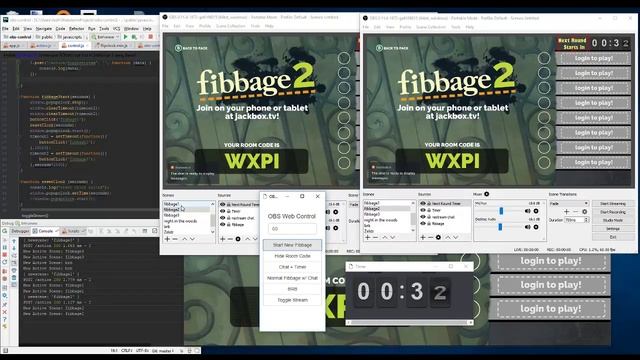Screen dimensions: 640x360
Task: Click Start New Fibbage in OBS Web Control
Action: tap(292, 245)
